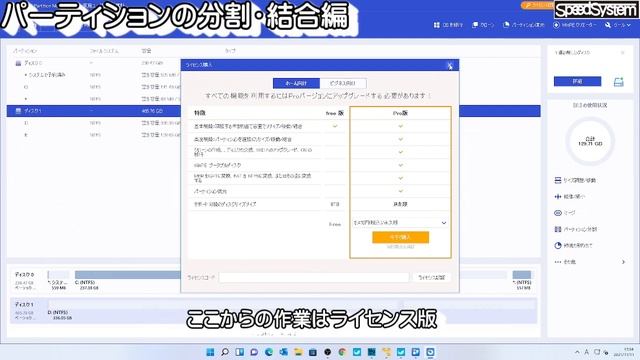Expand the Tools dropdown in top toolbar
This screenshot has width=640, height=360.
[x=618, y=25]
